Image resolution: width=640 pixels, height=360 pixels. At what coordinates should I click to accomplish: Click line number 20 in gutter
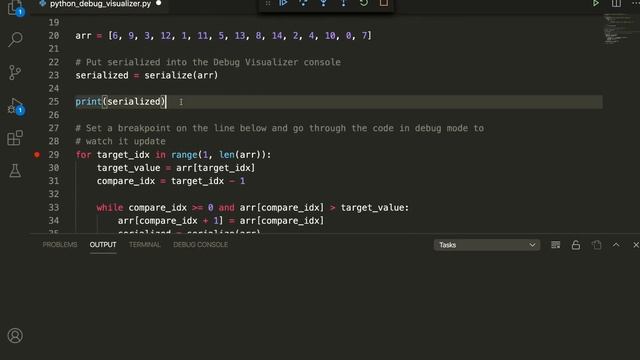click(x=53, y=36)
